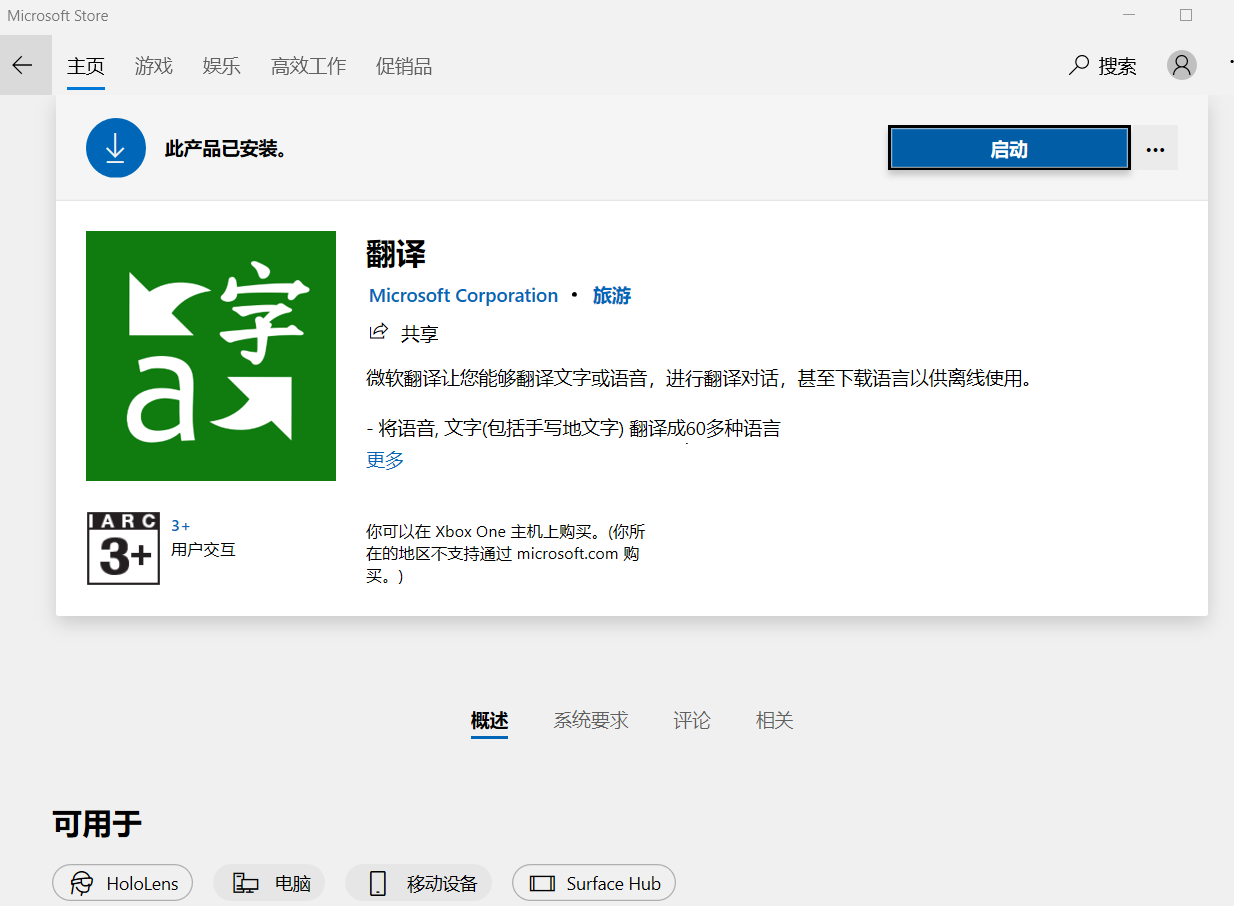The width and height of the screenshot is (1234, 906).
Task: Click the 用户交互 rating descriptor text
Action: (x=204, y=549)
